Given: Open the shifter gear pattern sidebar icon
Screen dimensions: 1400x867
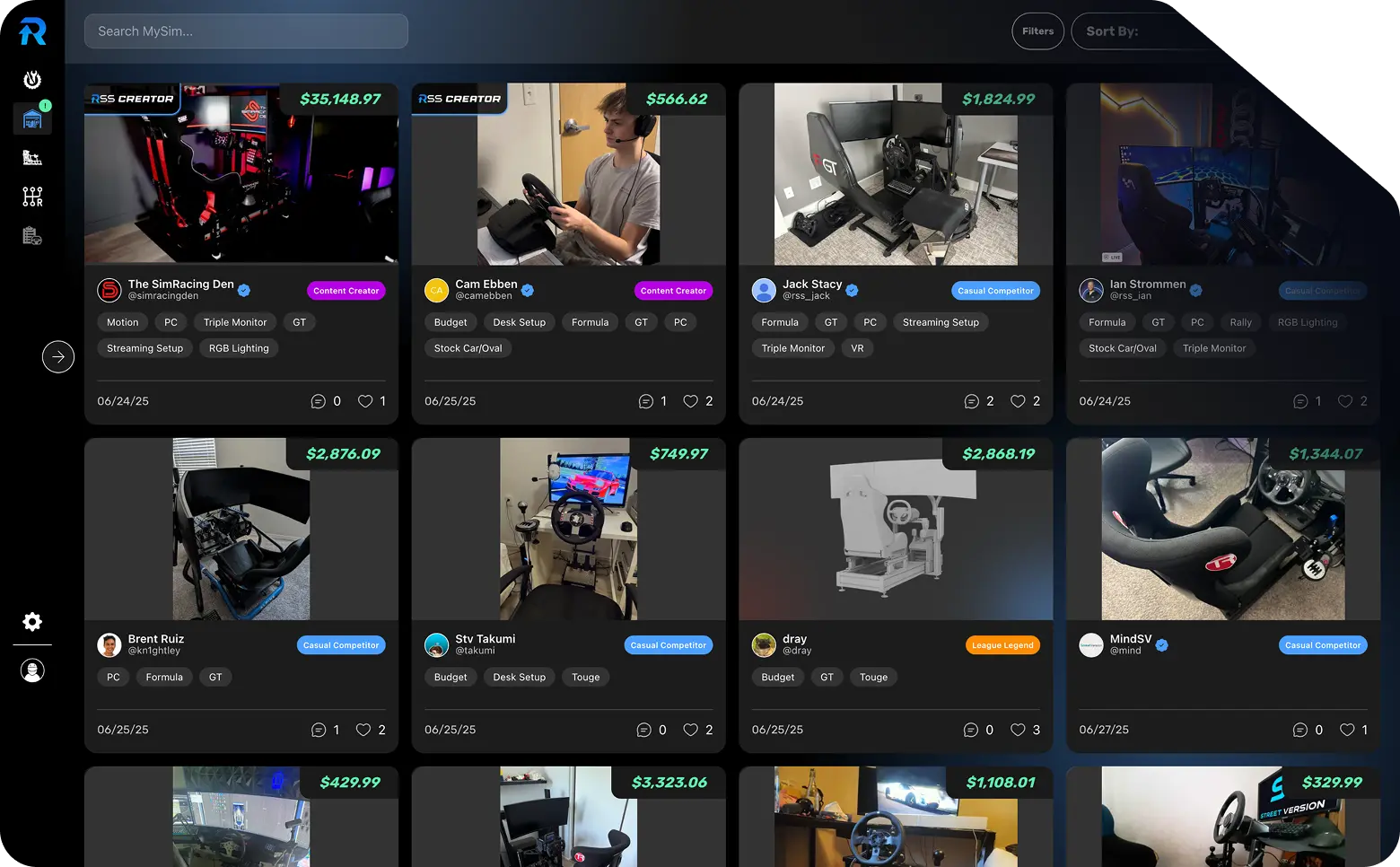Looking at the screenshot, I should pyautogui.click(x=32, y=197).
